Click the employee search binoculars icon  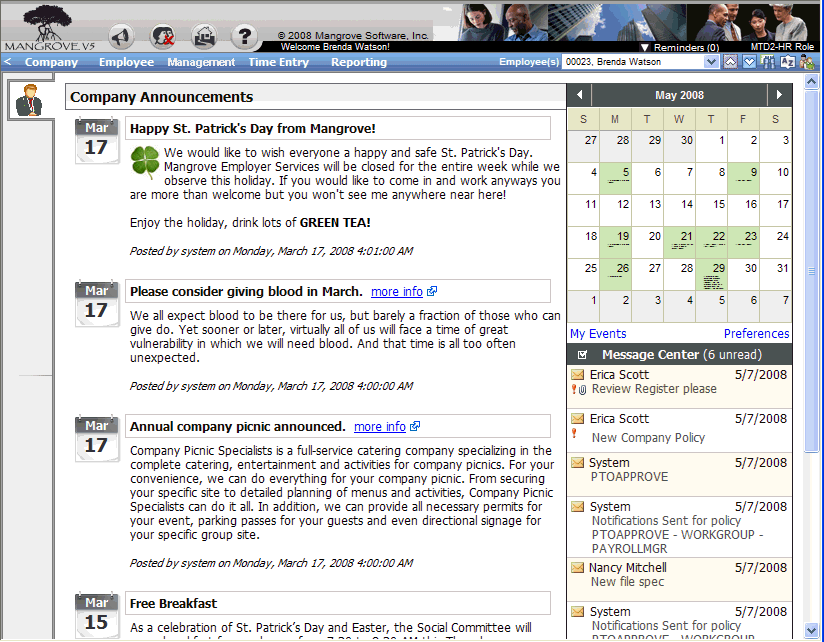click(768, 62)
